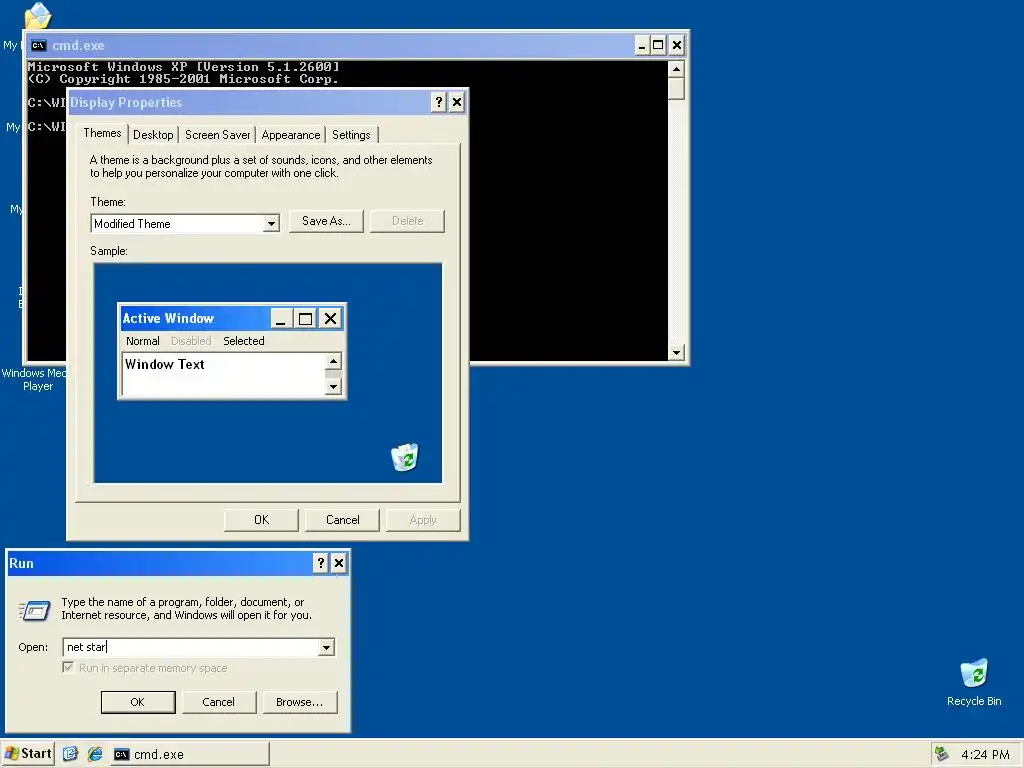Click Browse... in the Run dialog
1024x768 pixels.
click(300, 702)
